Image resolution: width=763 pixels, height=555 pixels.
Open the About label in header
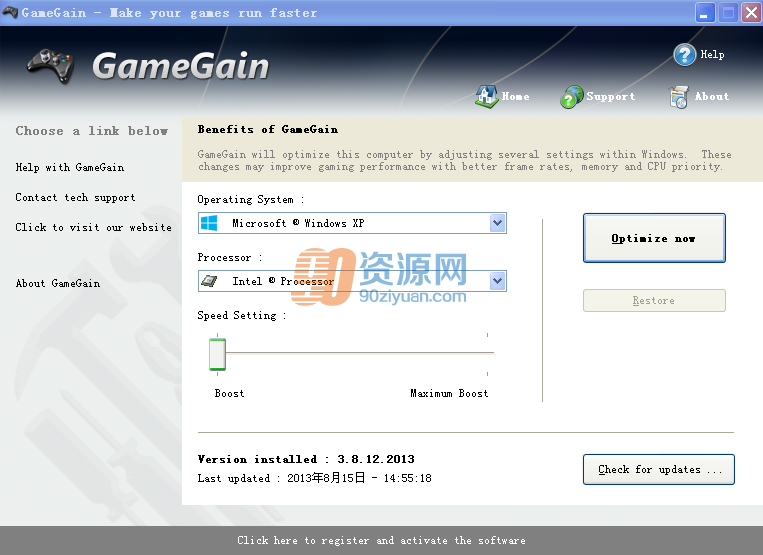tap(712, 96)
